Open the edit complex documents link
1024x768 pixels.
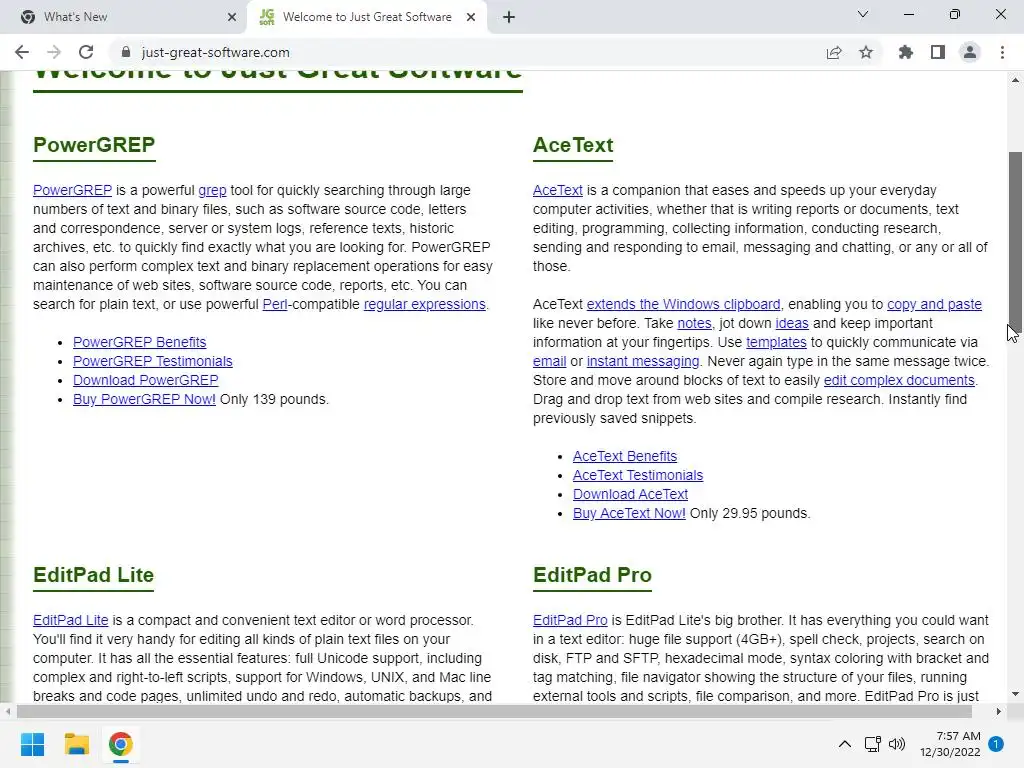click(899, 380)
